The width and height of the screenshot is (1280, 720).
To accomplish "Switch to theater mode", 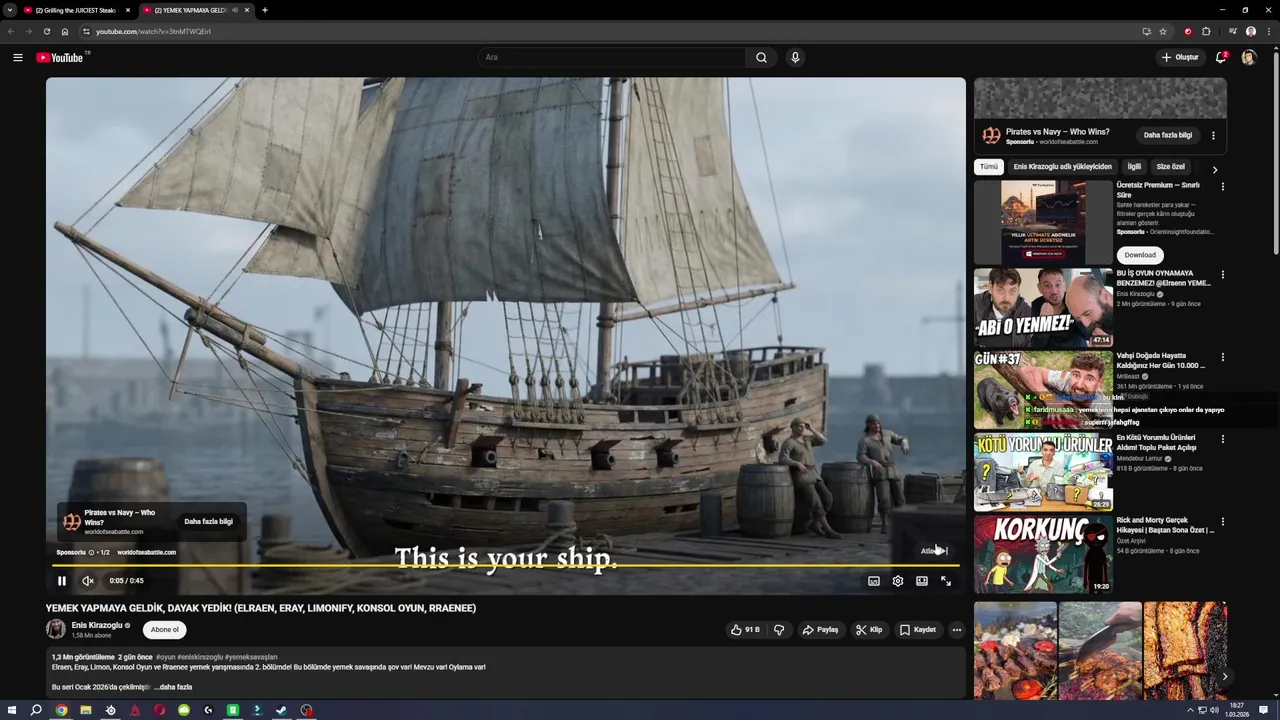I will point(922,581).
